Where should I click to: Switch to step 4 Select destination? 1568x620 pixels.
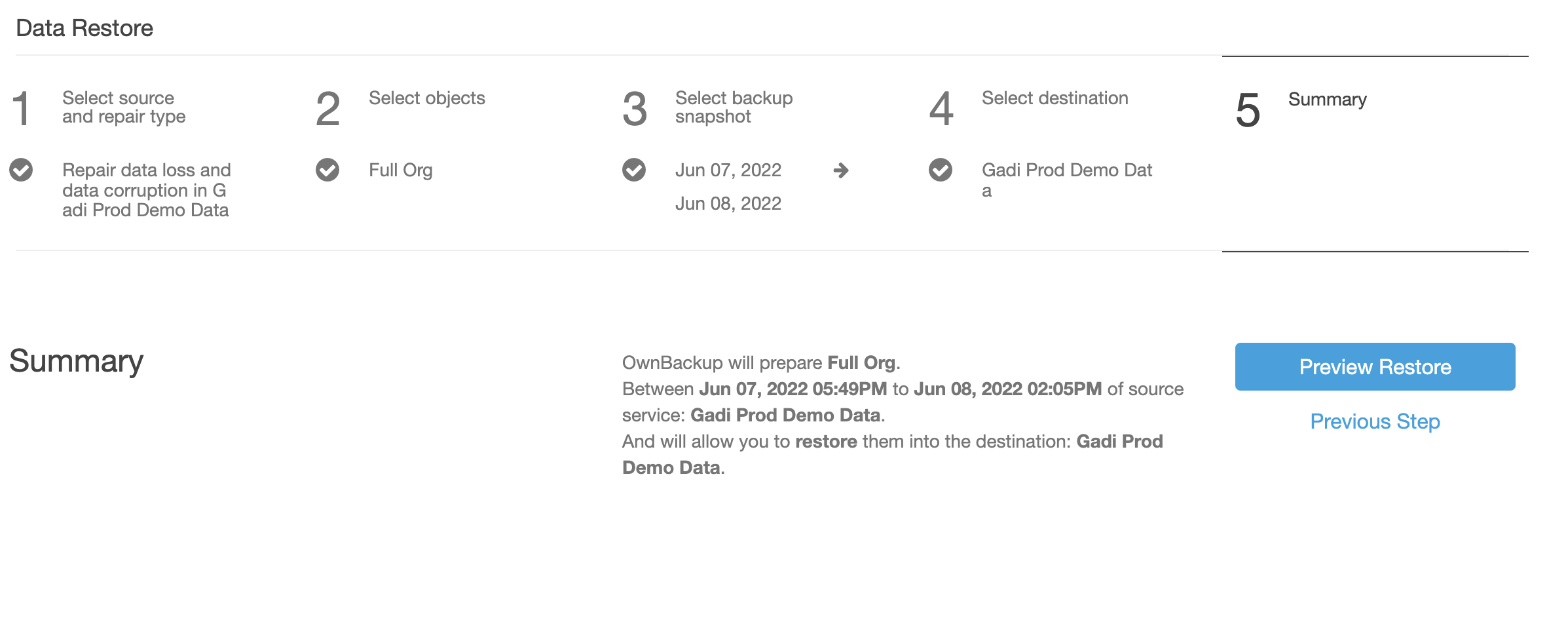(x=1055, y=98)
